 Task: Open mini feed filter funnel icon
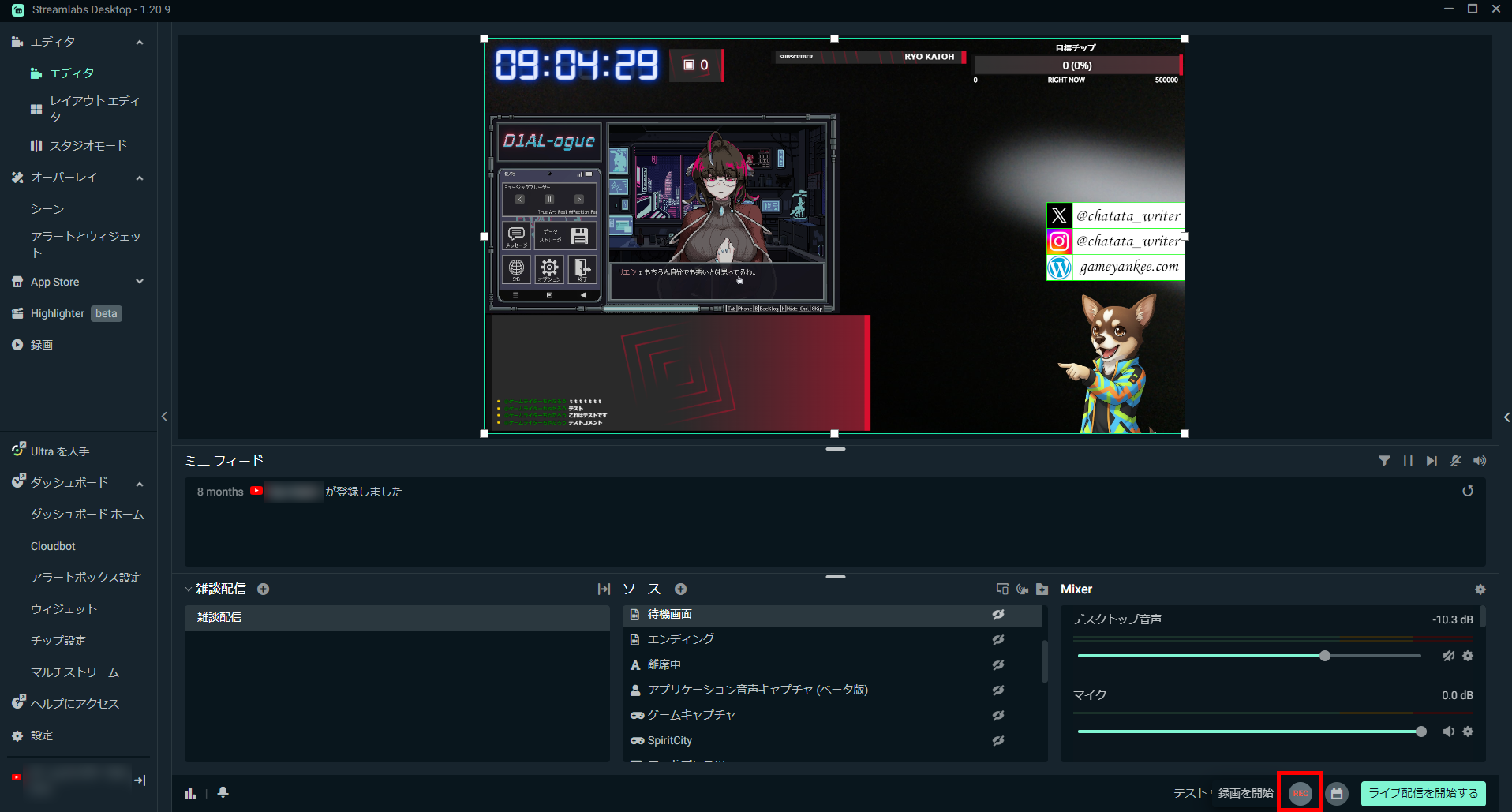(1384, 461)
